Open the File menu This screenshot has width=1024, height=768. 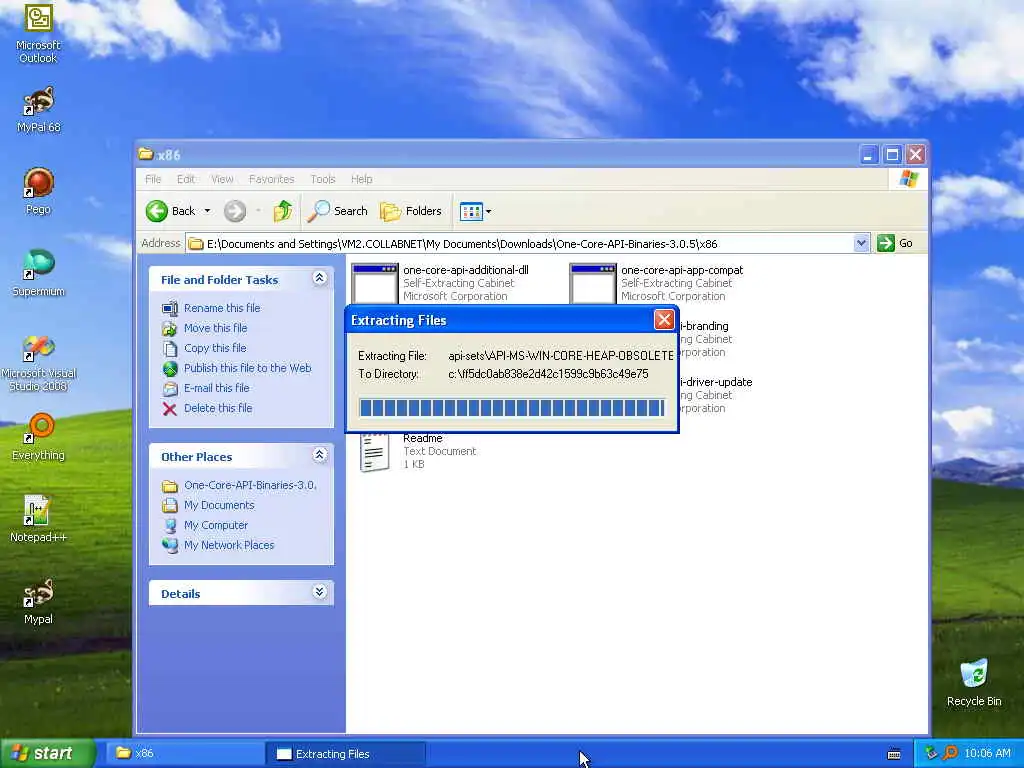click(153, 179)
